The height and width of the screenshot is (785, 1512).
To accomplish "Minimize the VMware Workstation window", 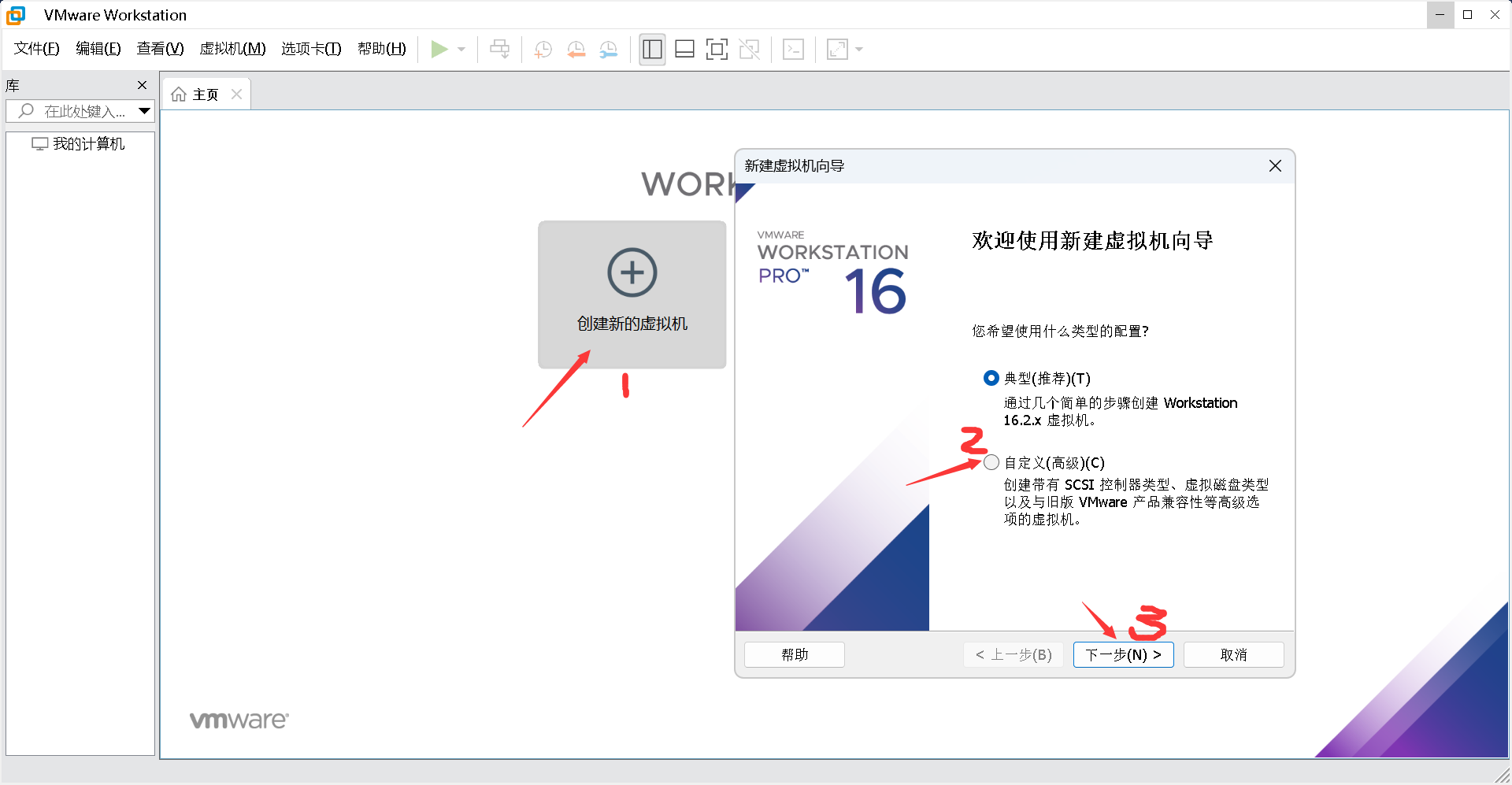I will [x=1440, y=15].
